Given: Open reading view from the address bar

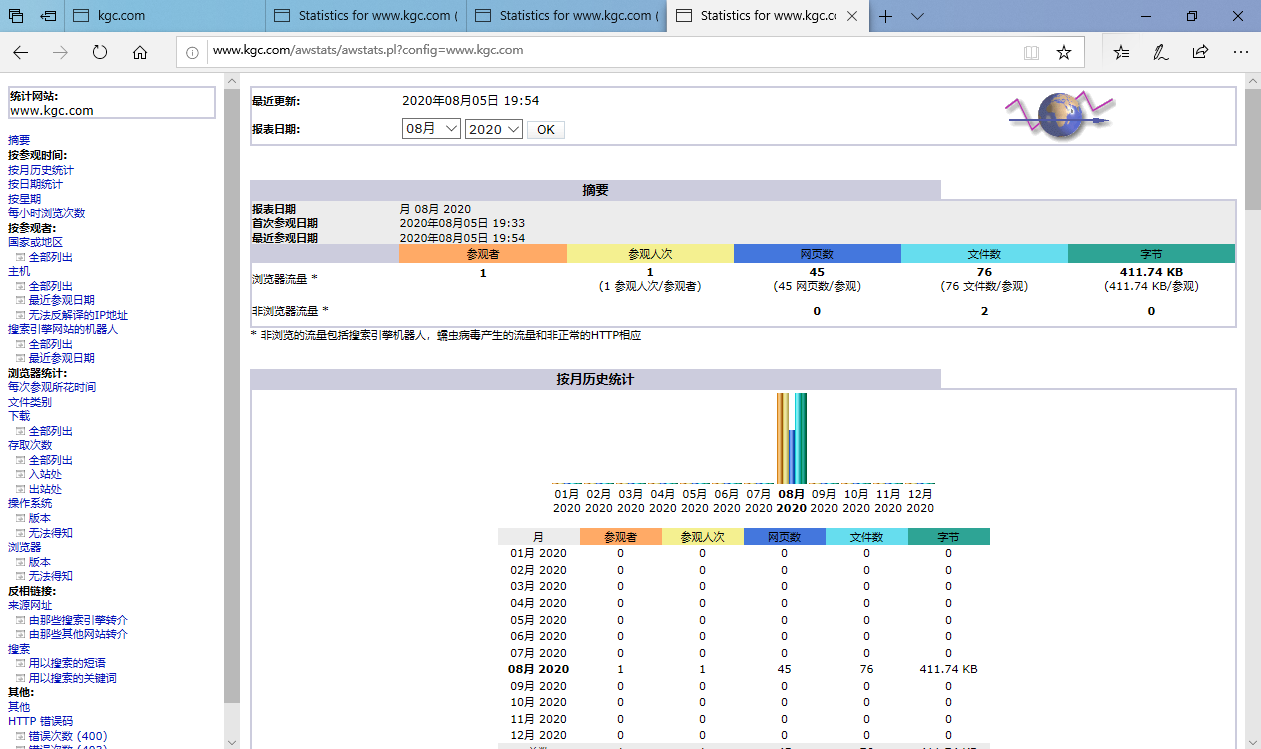Looking at the screenshot, I should pyautogui.click(x=1031, y=52).
